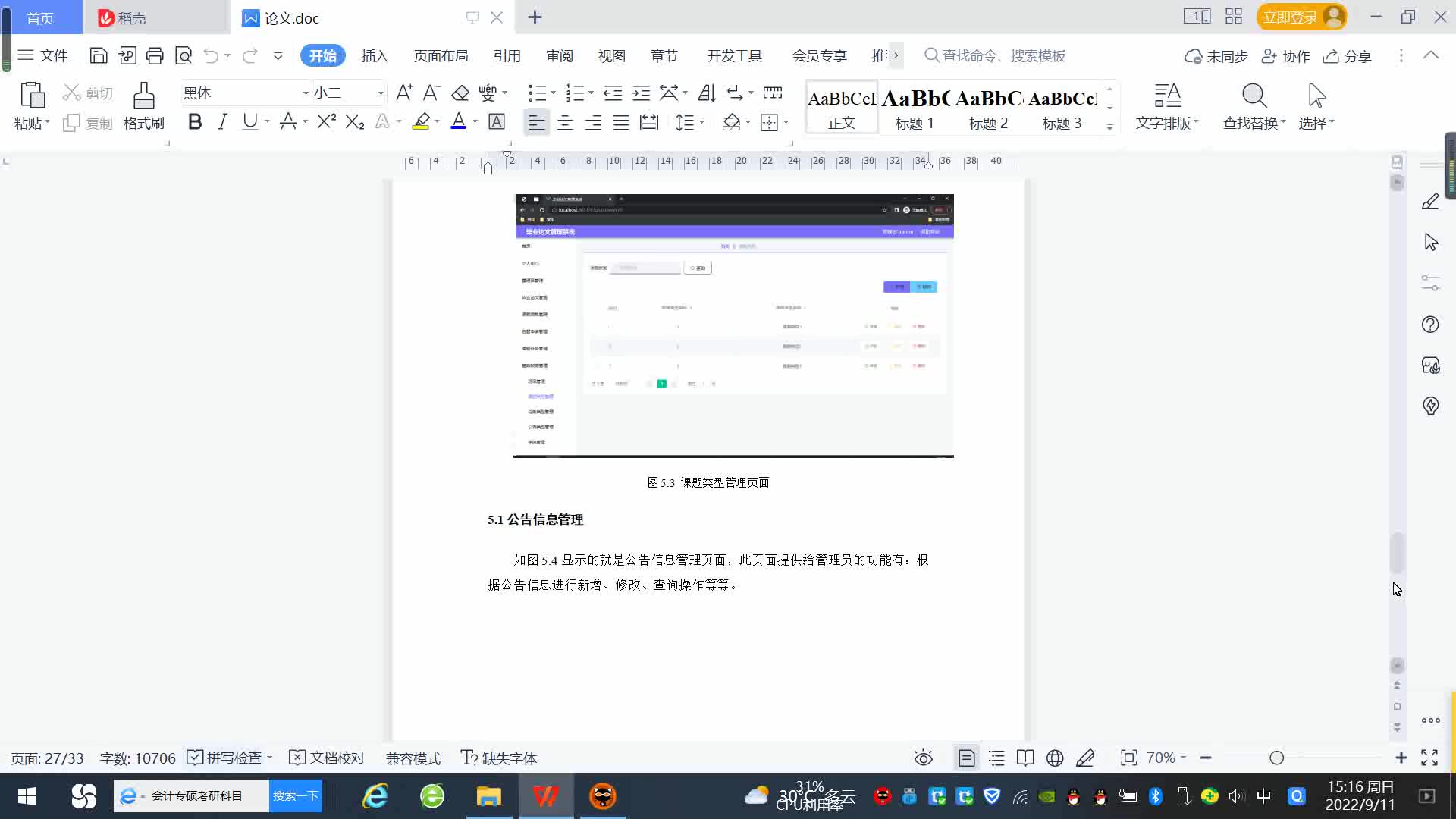Click the Undo arrow icon
Viewport: 1456px width, 819px height.
tap(211, 55)
